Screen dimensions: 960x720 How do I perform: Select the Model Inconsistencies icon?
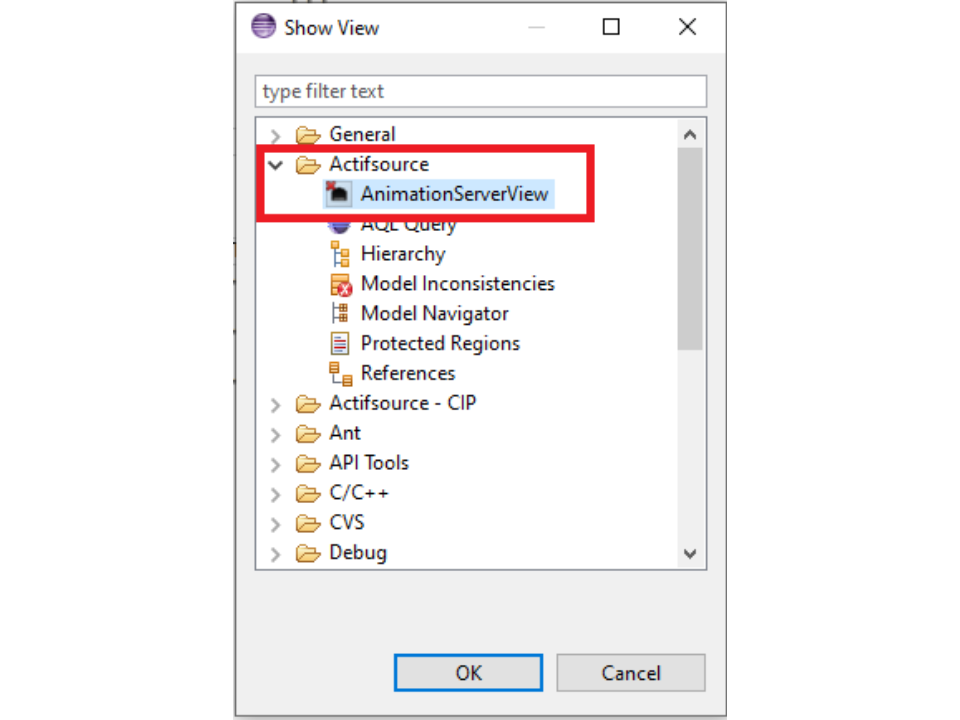(x=341, y=284)
